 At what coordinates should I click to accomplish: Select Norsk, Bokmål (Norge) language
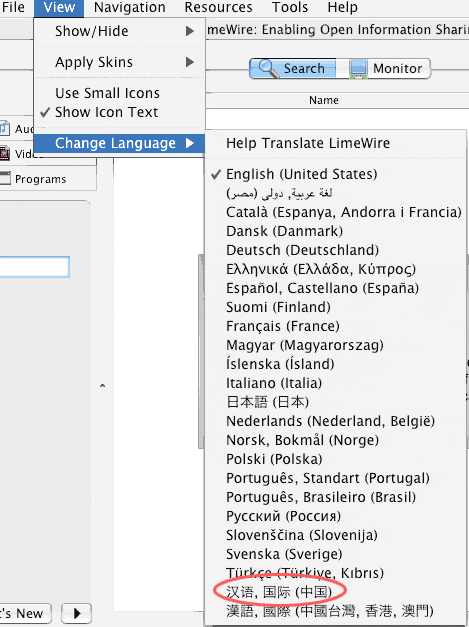coord(335,440)
